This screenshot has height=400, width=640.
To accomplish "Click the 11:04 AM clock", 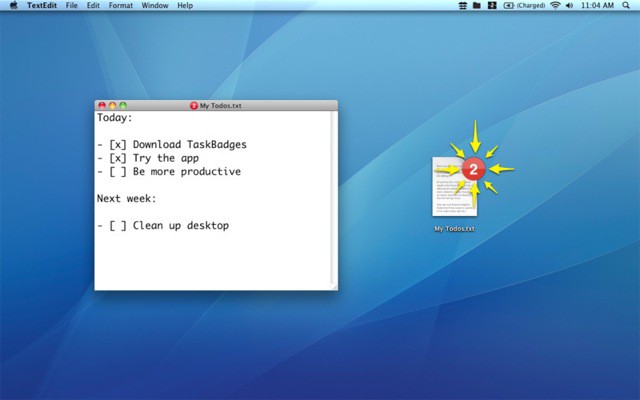I will 597,6.
